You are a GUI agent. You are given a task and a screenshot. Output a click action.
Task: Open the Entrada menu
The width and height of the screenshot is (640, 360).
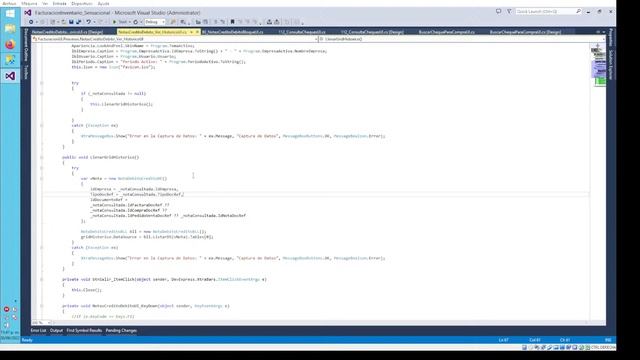(x=60, y=3)
